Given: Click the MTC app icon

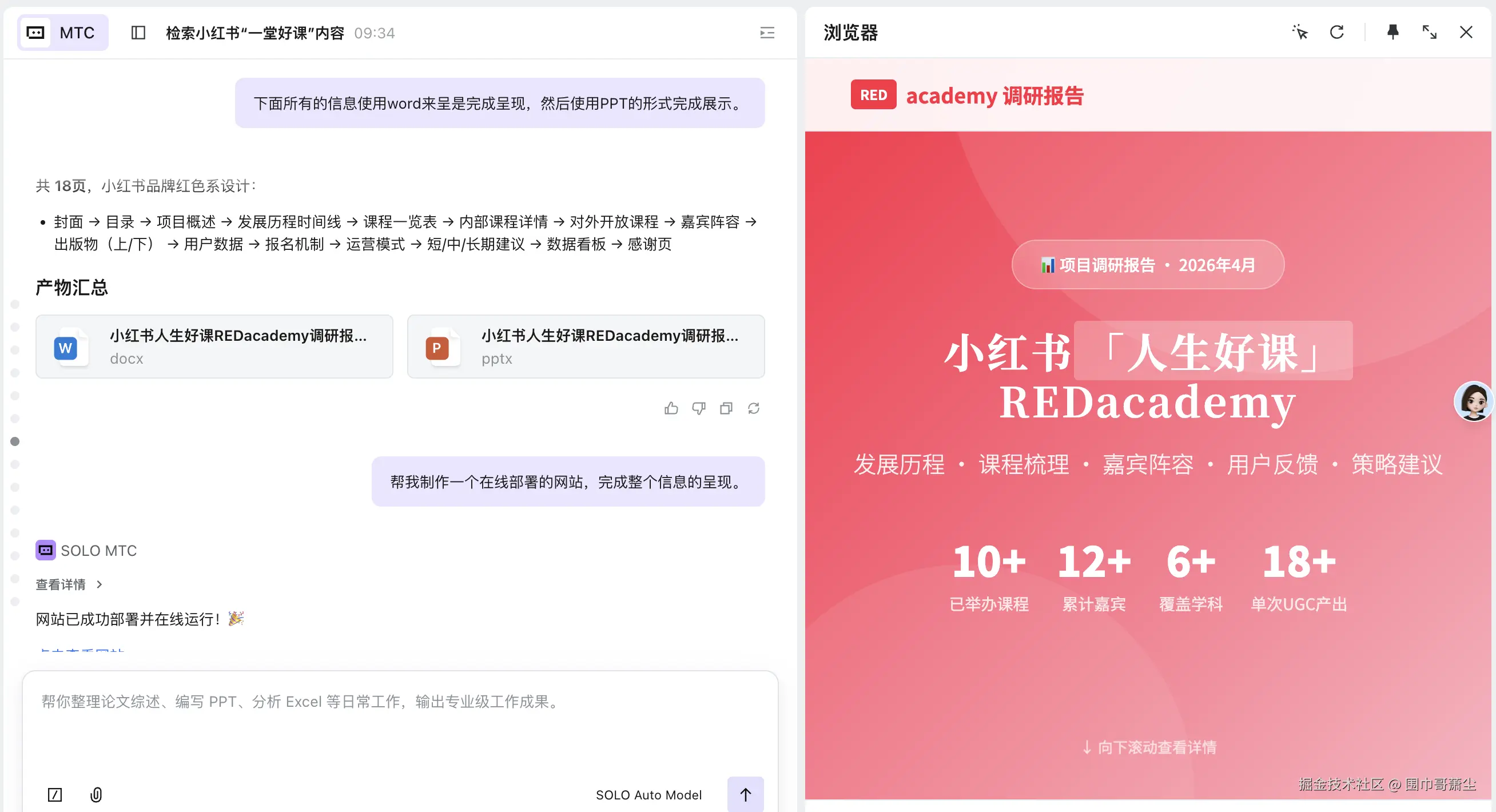Looking at the screenshot, I should [35, 33].
